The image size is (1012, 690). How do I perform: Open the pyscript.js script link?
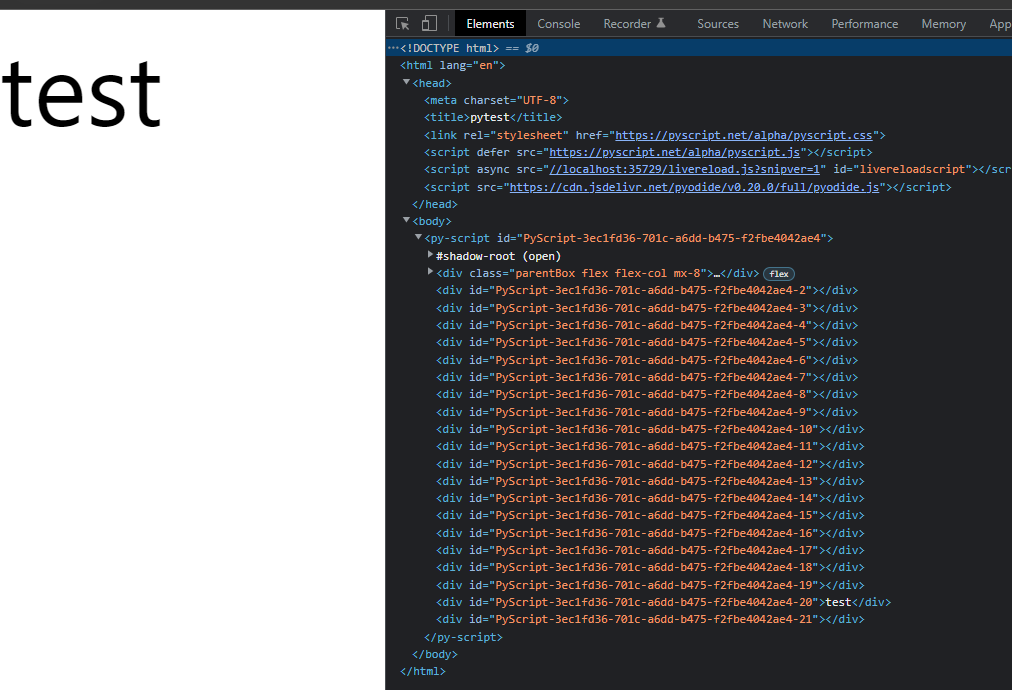pyautogui.click(x=674, y=152)
